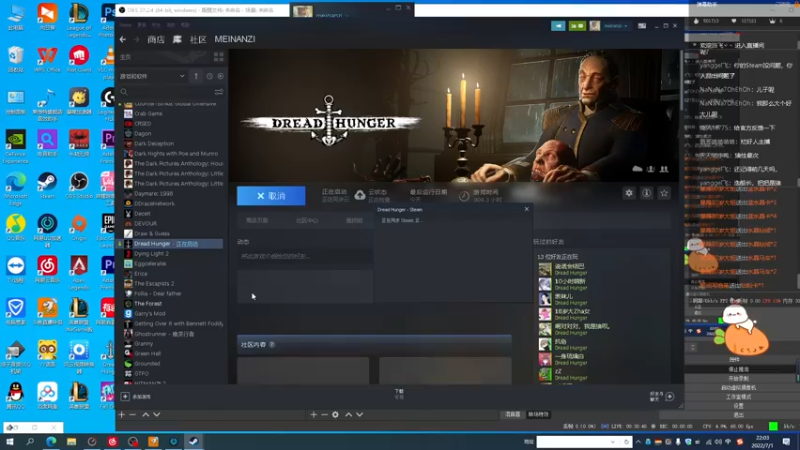This screenshot has width=800, height=450.
Task: Click the 添加游戏 add game plus icon
Action: (125, 396)
